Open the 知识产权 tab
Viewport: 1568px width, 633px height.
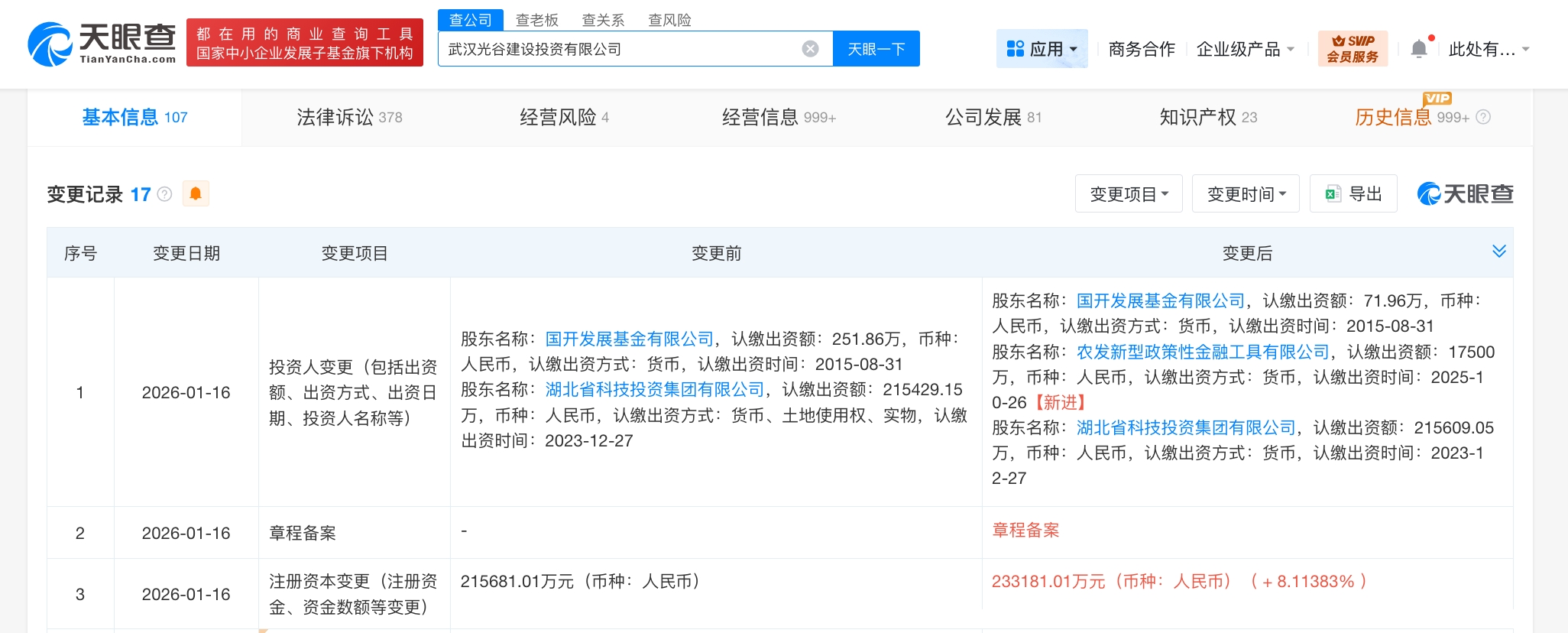[1207, 117]
